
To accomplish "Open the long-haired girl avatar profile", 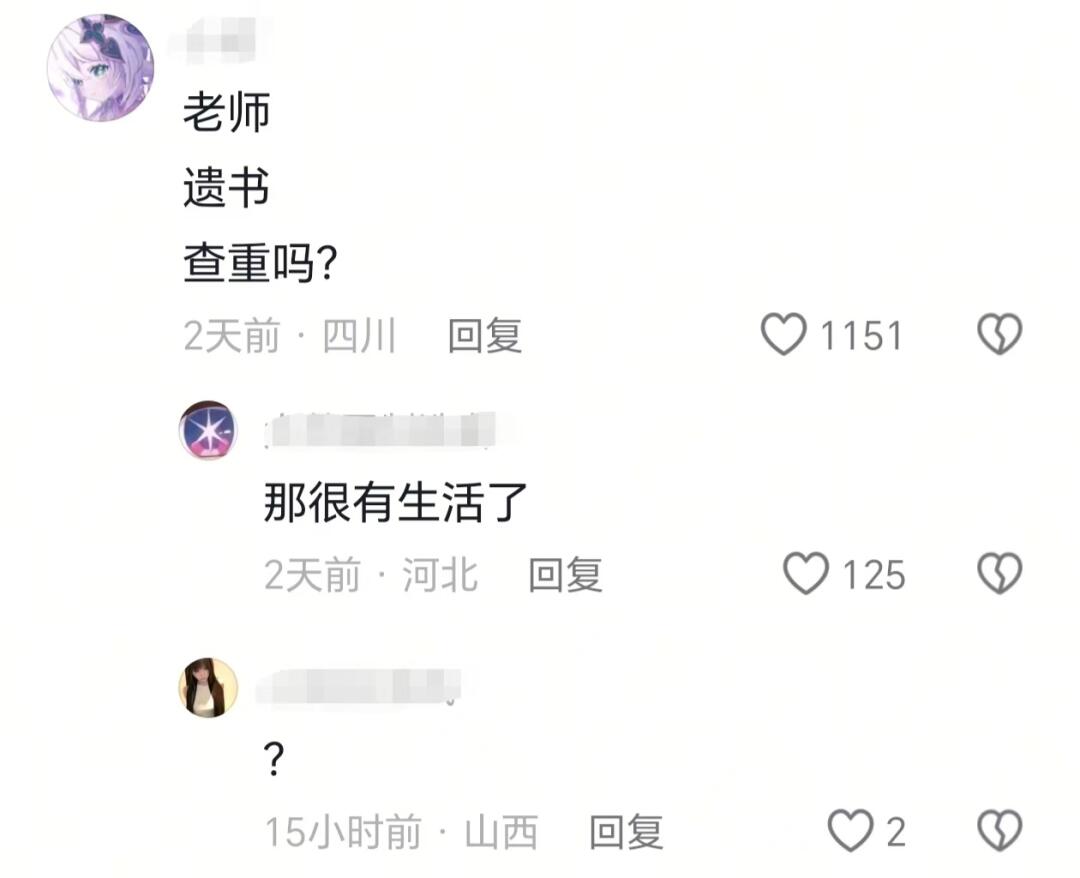I will pos(209,687).
